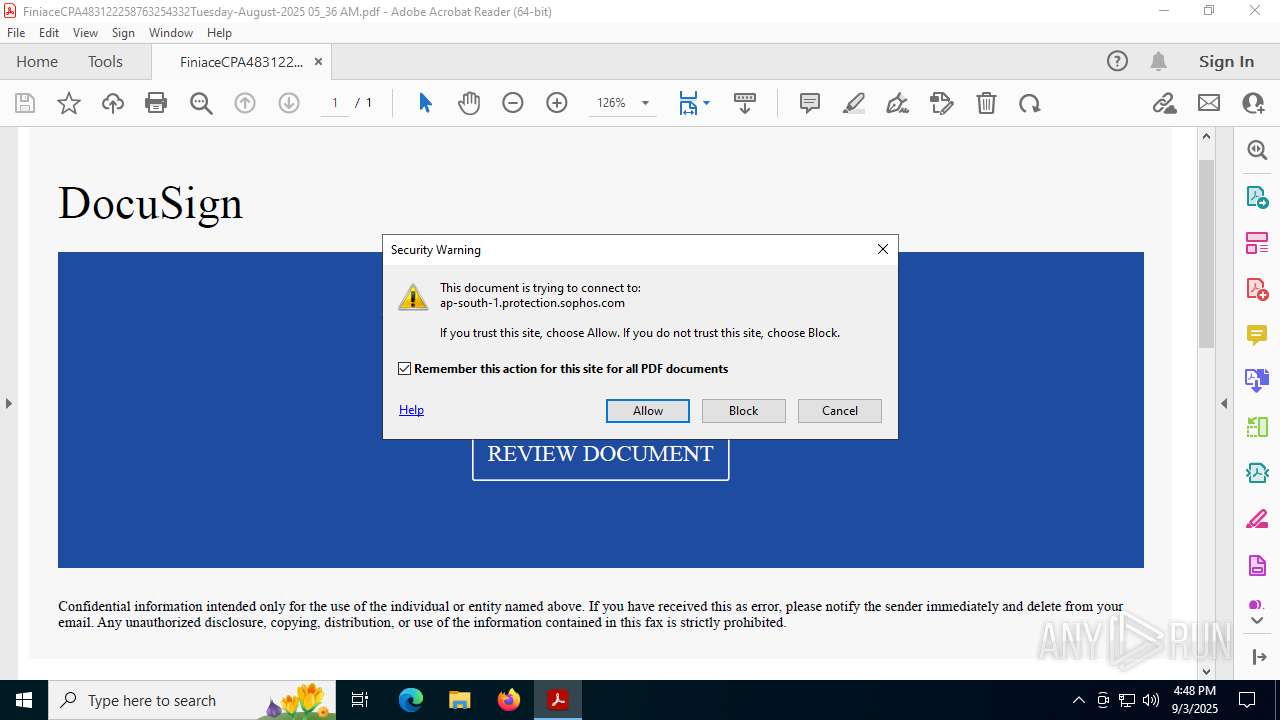Open the Edit menu
The width and height of the screenshot is (1280, 720).
(49, 33)
